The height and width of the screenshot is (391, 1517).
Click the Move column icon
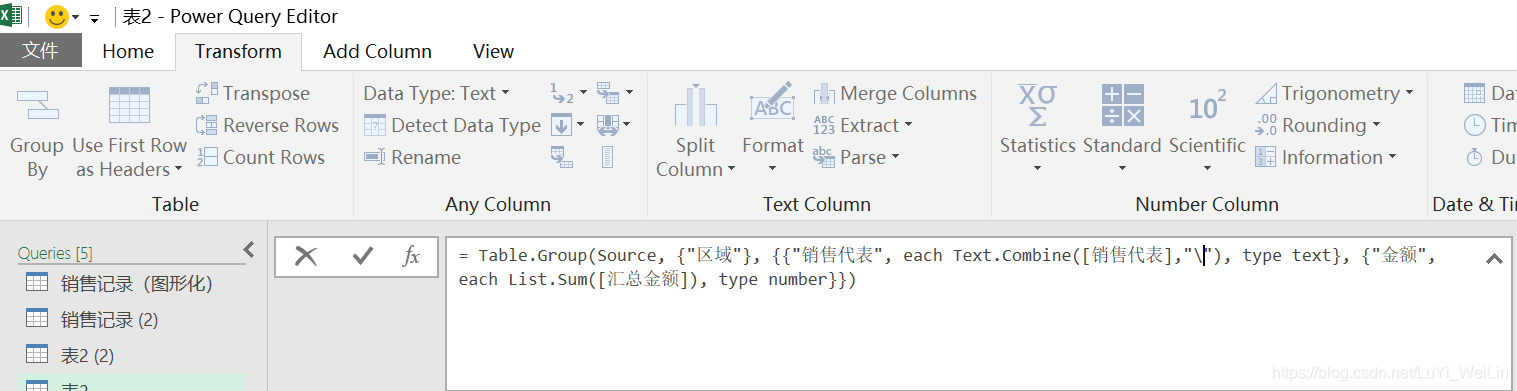coord(609,125)
